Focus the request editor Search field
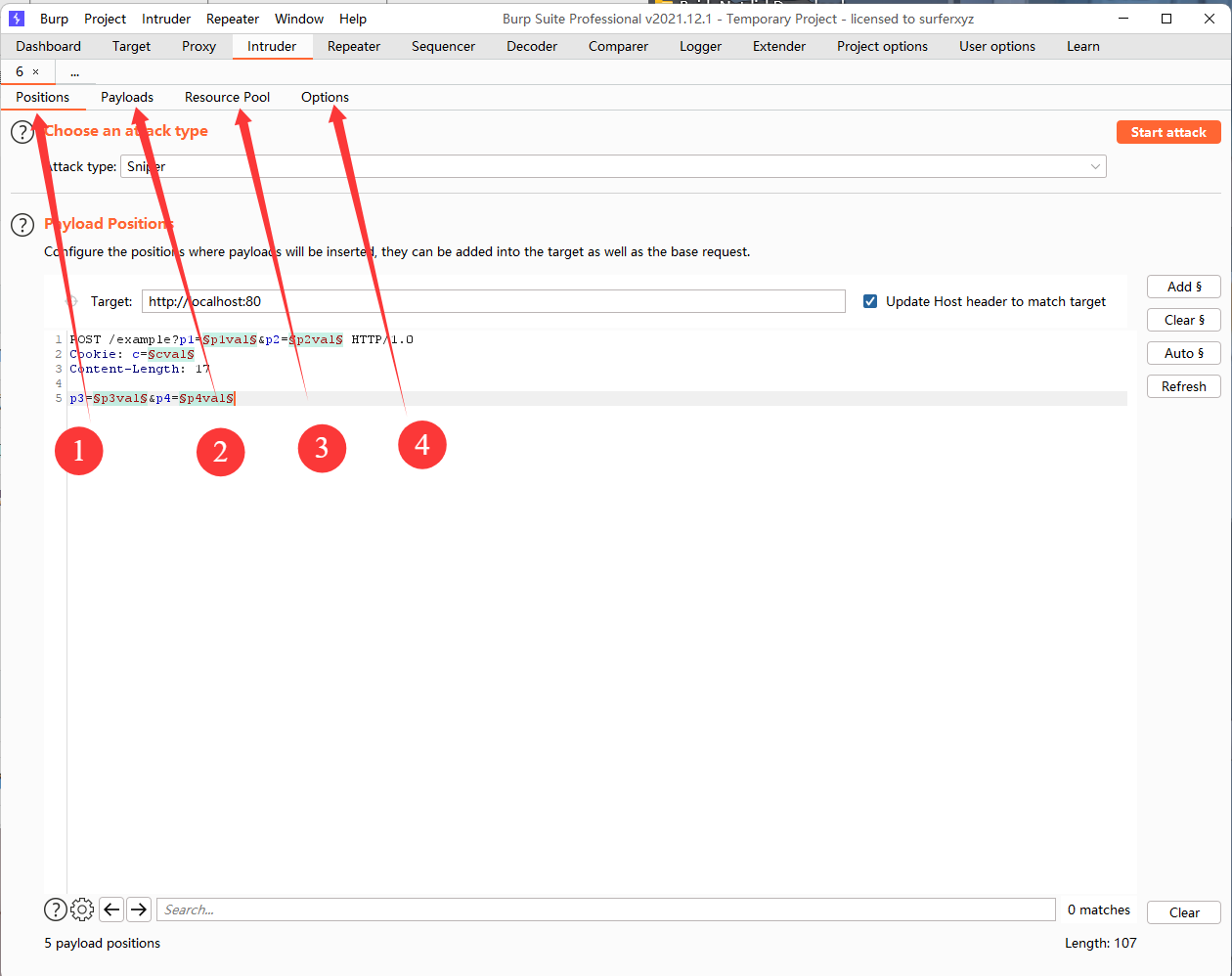 click(606, 909)
